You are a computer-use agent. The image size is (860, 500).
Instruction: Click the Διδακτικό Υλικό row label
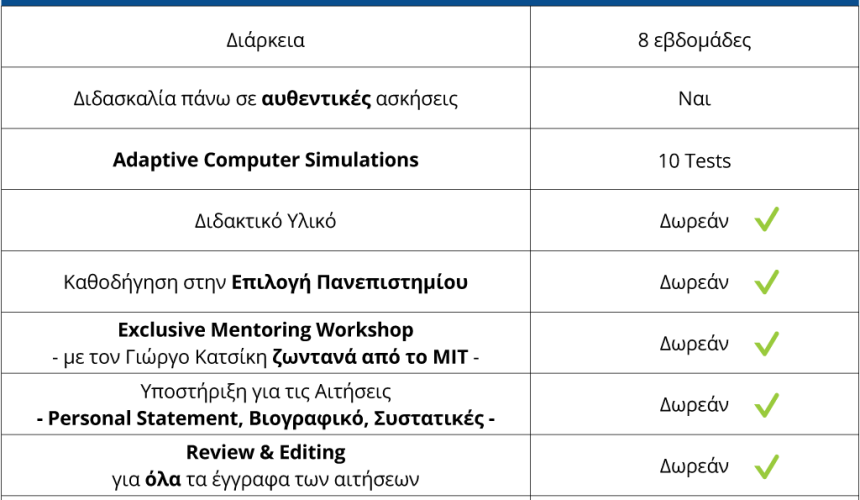click(265, 221)
